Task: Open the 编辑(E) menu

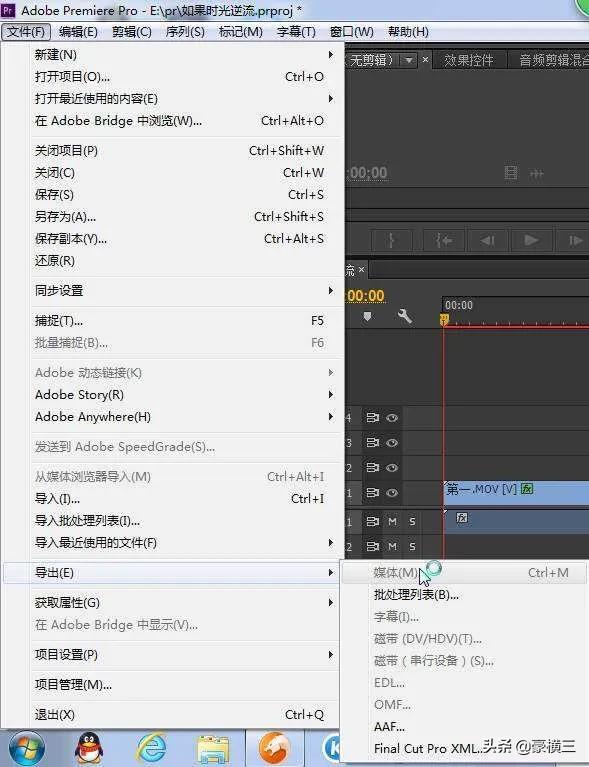Action: click(x=78, y=32)
